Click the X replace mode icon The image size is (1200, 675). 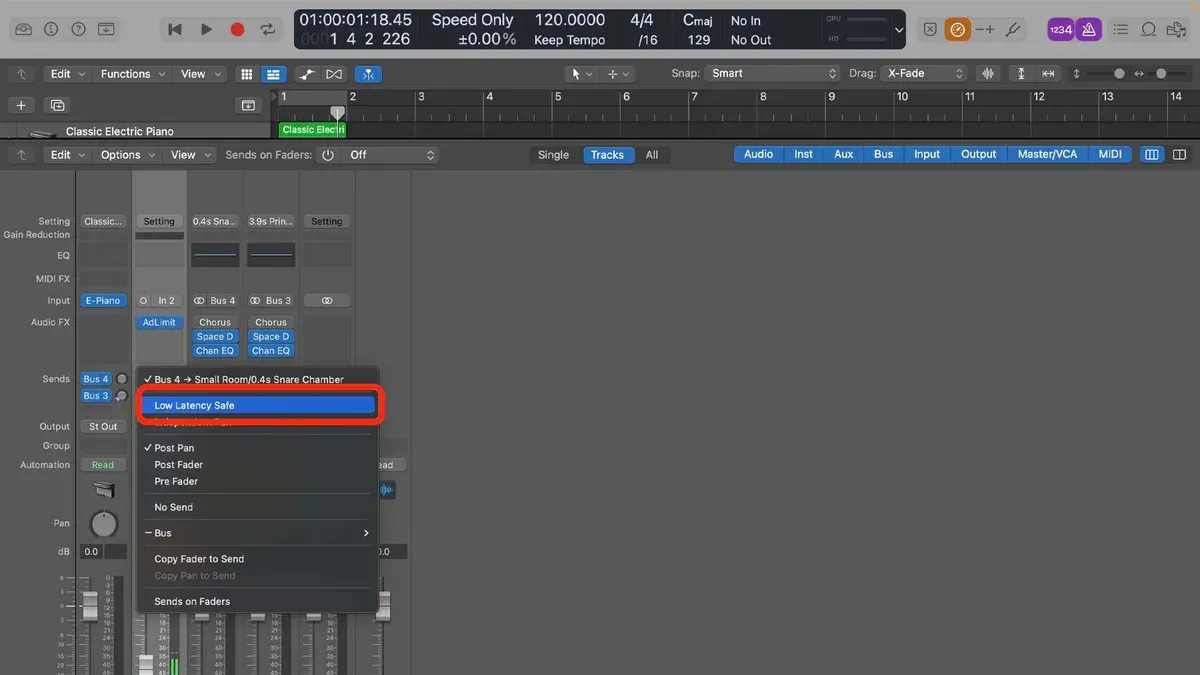click(930, 30)
